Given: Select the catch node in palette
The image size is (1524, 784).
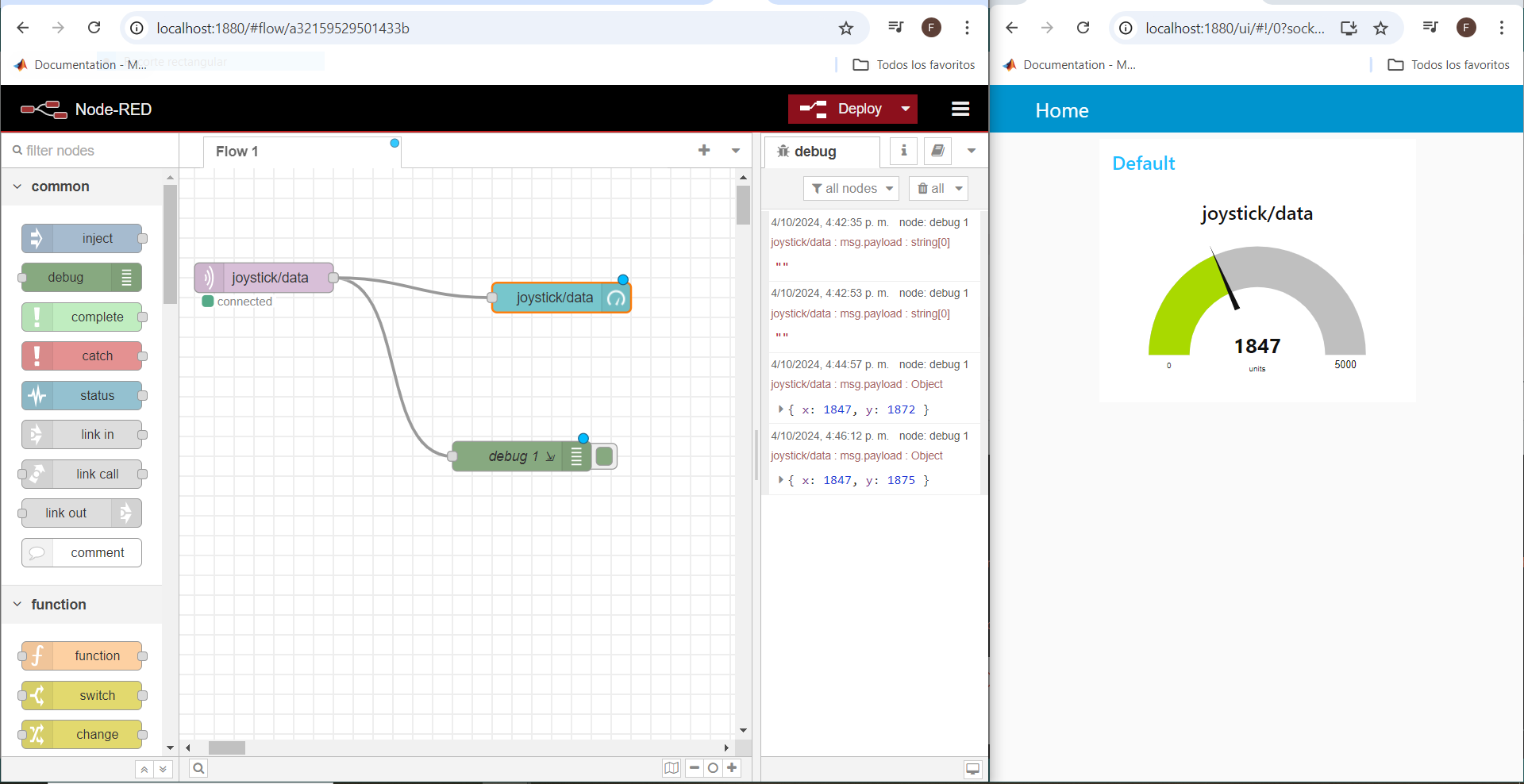Looking at the screenshot, I should pos(82,356).
